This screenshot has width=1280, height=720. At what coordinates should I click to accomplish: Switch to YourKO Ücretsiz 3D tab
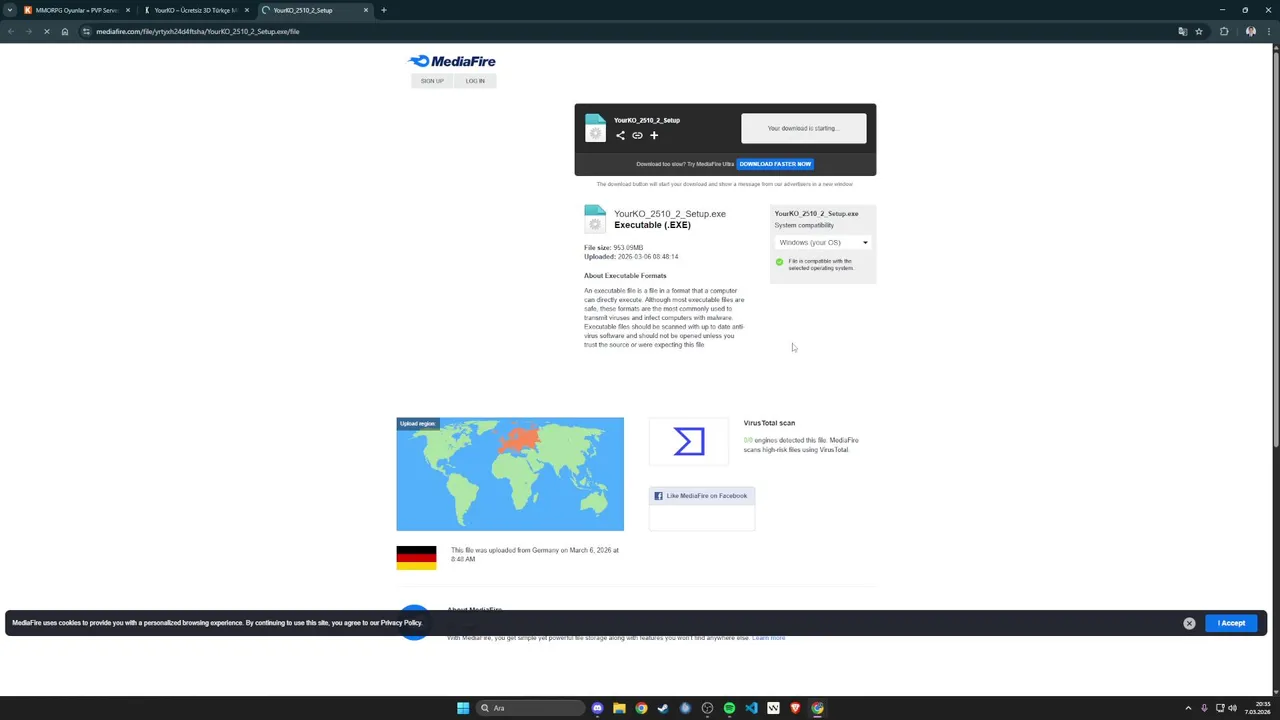[195, 10]
